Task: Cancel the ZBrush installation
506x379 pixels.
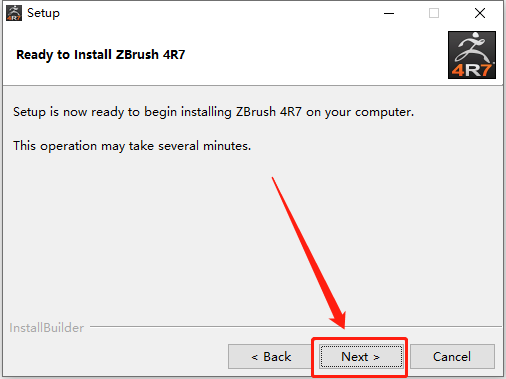Action: [452, 357]
